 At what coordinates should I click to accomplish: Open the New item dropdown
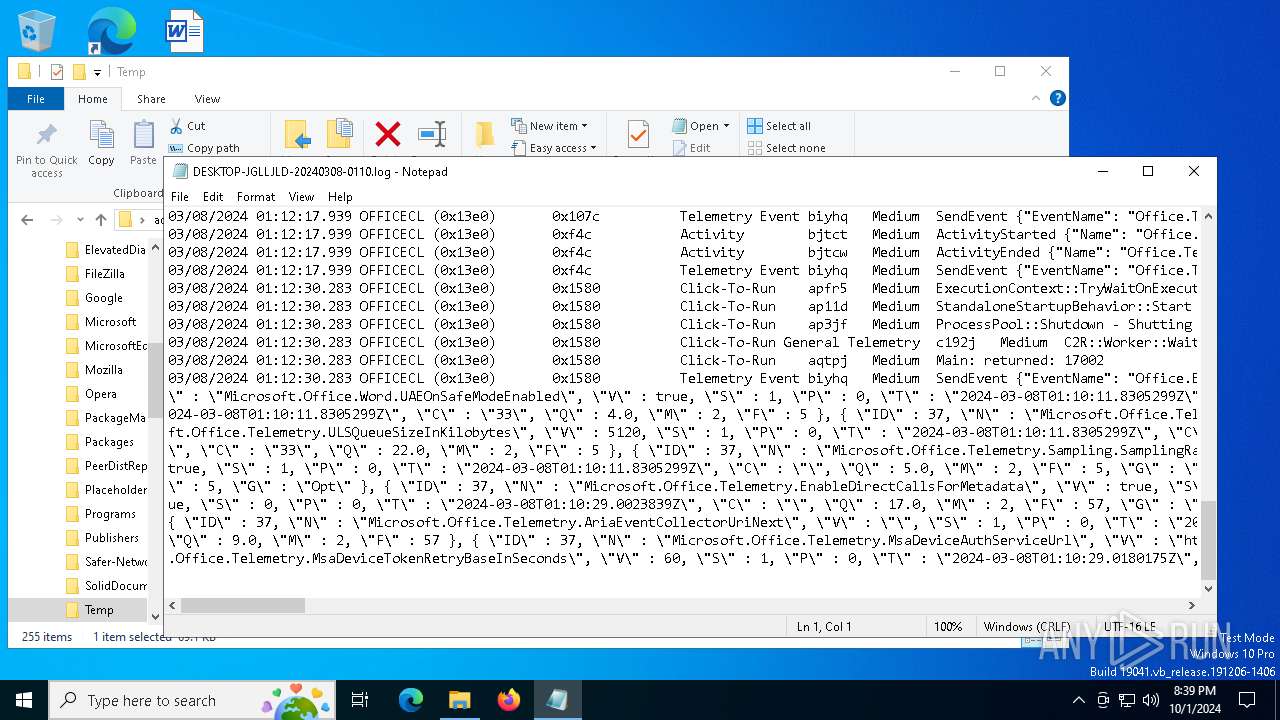coord(549,126)
